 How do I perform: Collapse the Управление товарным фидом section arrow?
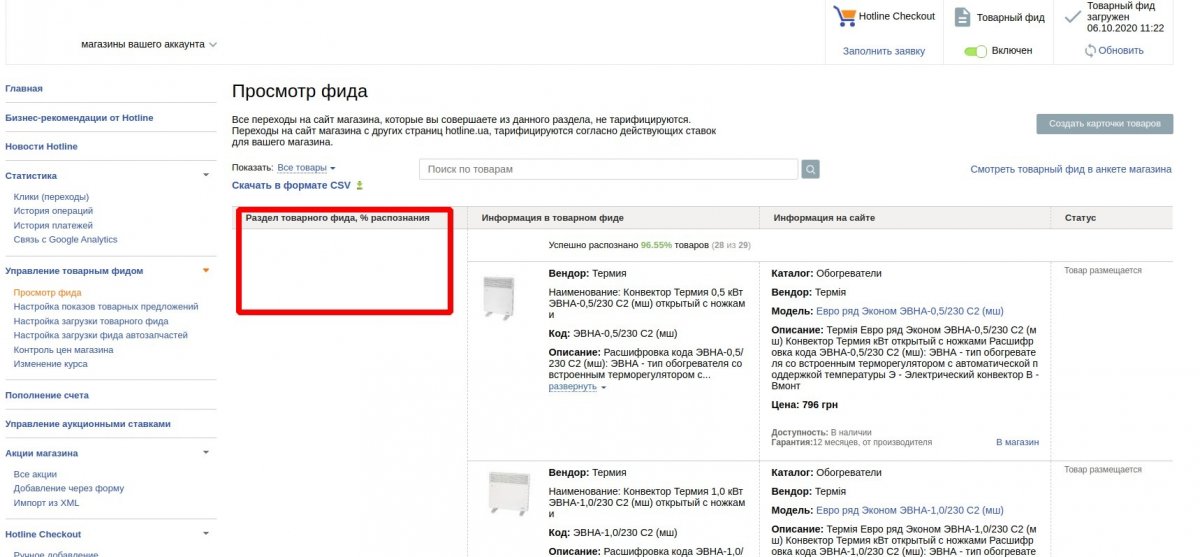click(x=206, y=270)
